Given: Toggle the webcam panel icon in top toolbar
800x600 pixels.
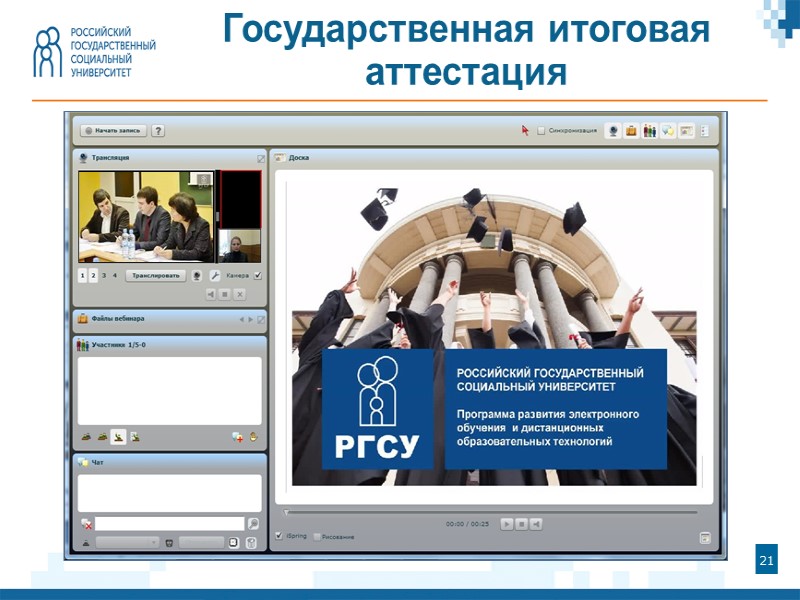Looking at the screenshot, I should pos(613,131).
